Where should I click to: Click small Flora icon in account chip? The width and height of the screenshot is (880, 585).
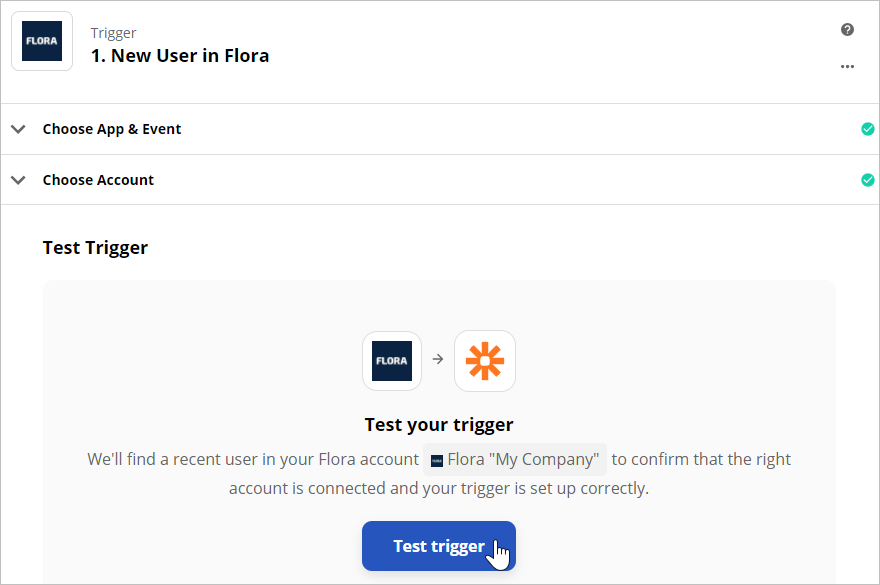tap(437, 461)
